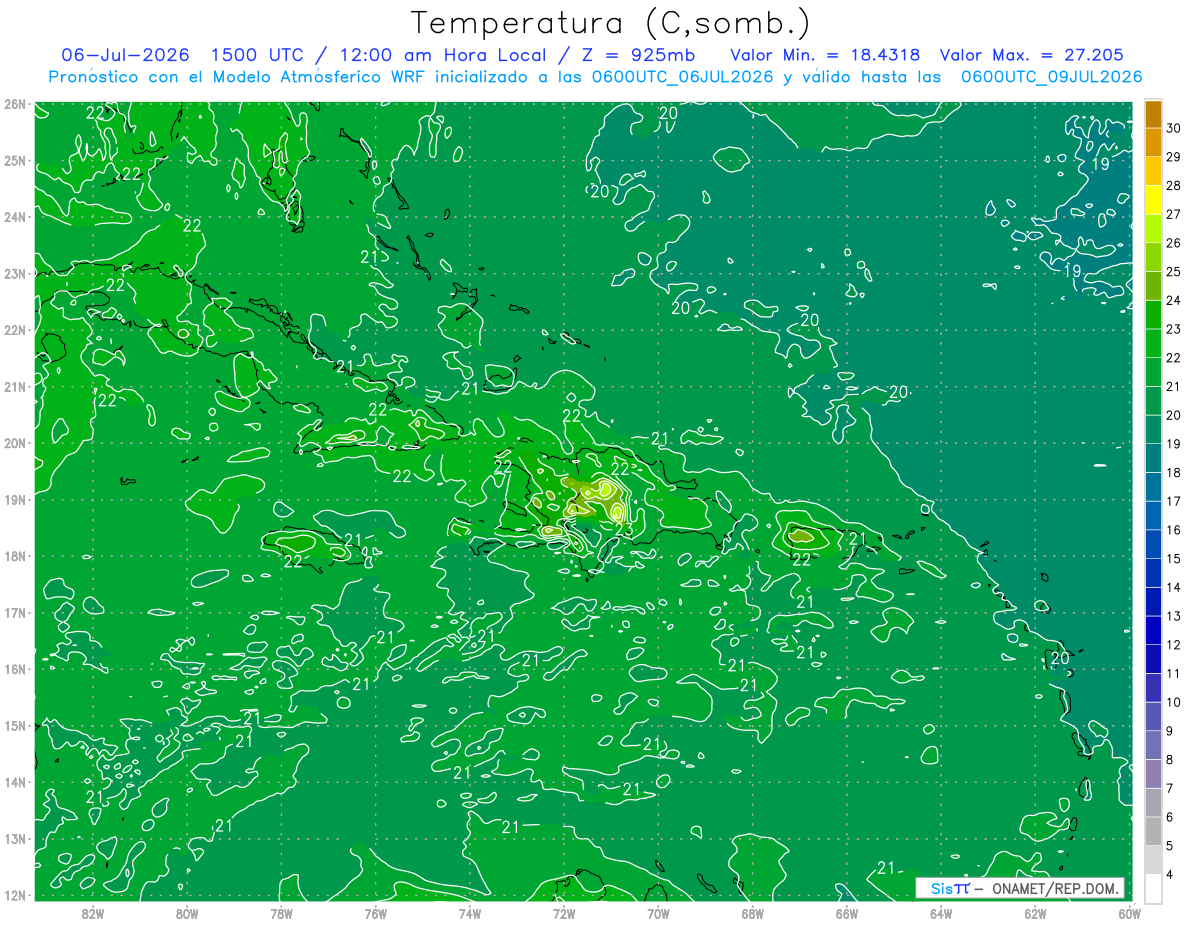Click the legend scale label '4'
The width and height of the screenshot is (1200, 927).
click(1172, 875)
